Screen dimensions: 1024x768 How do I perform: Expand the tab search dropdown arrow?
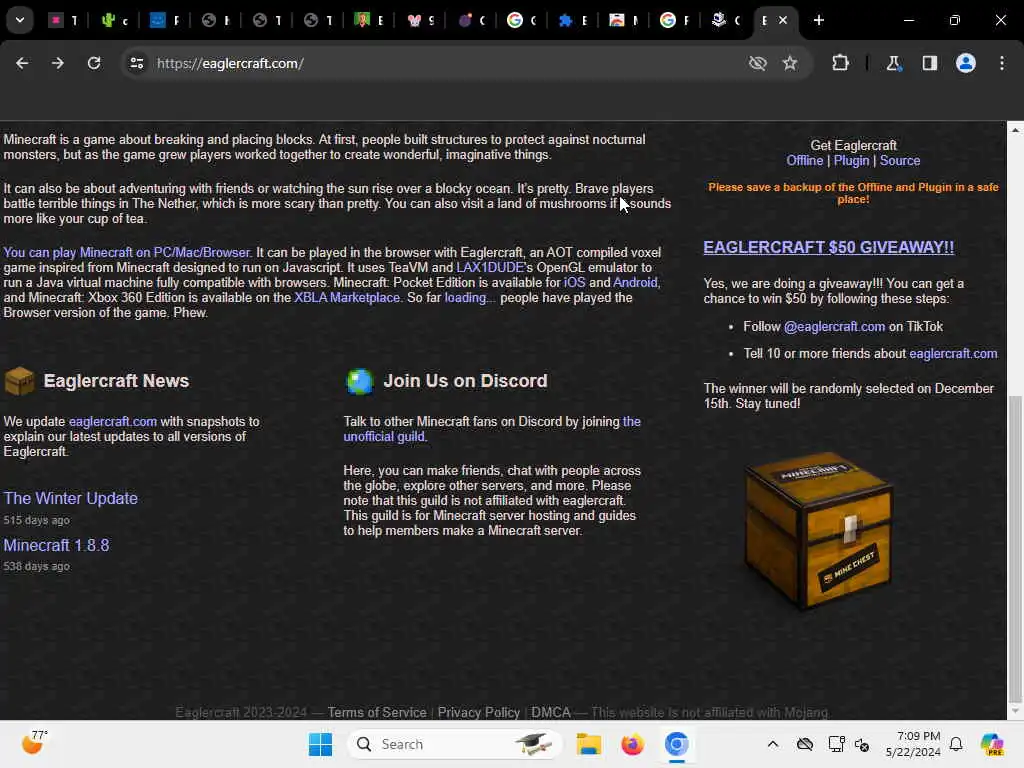tap(20, 20)
